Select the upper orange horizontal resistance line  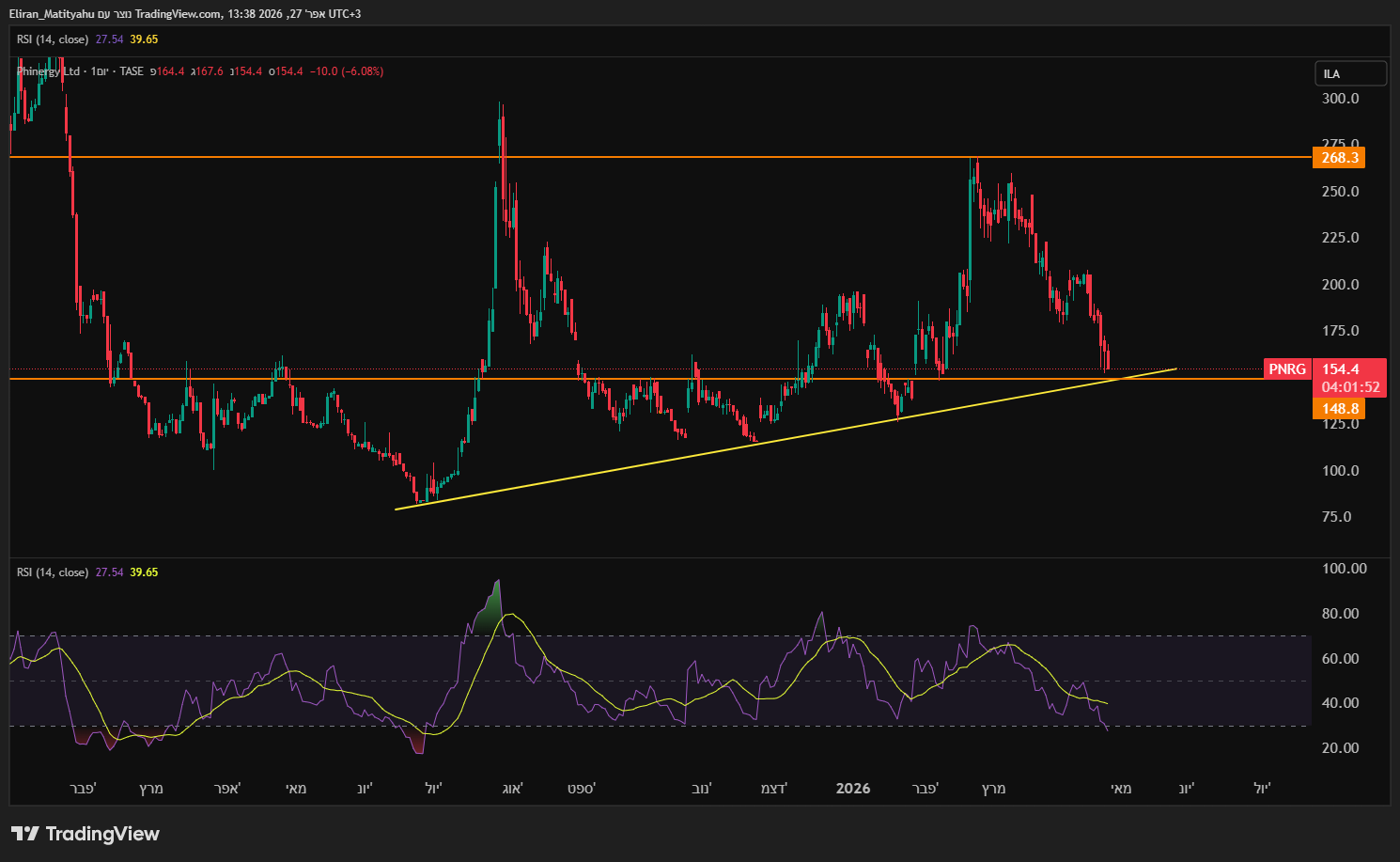pos(658,157)
